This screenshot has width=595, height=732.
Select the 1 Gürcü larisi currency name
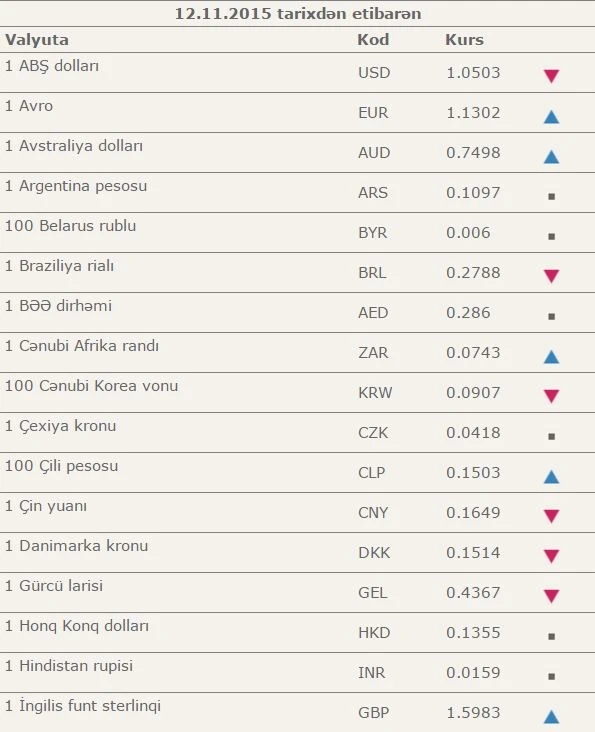pyautogui.click(x=54, y=585)
